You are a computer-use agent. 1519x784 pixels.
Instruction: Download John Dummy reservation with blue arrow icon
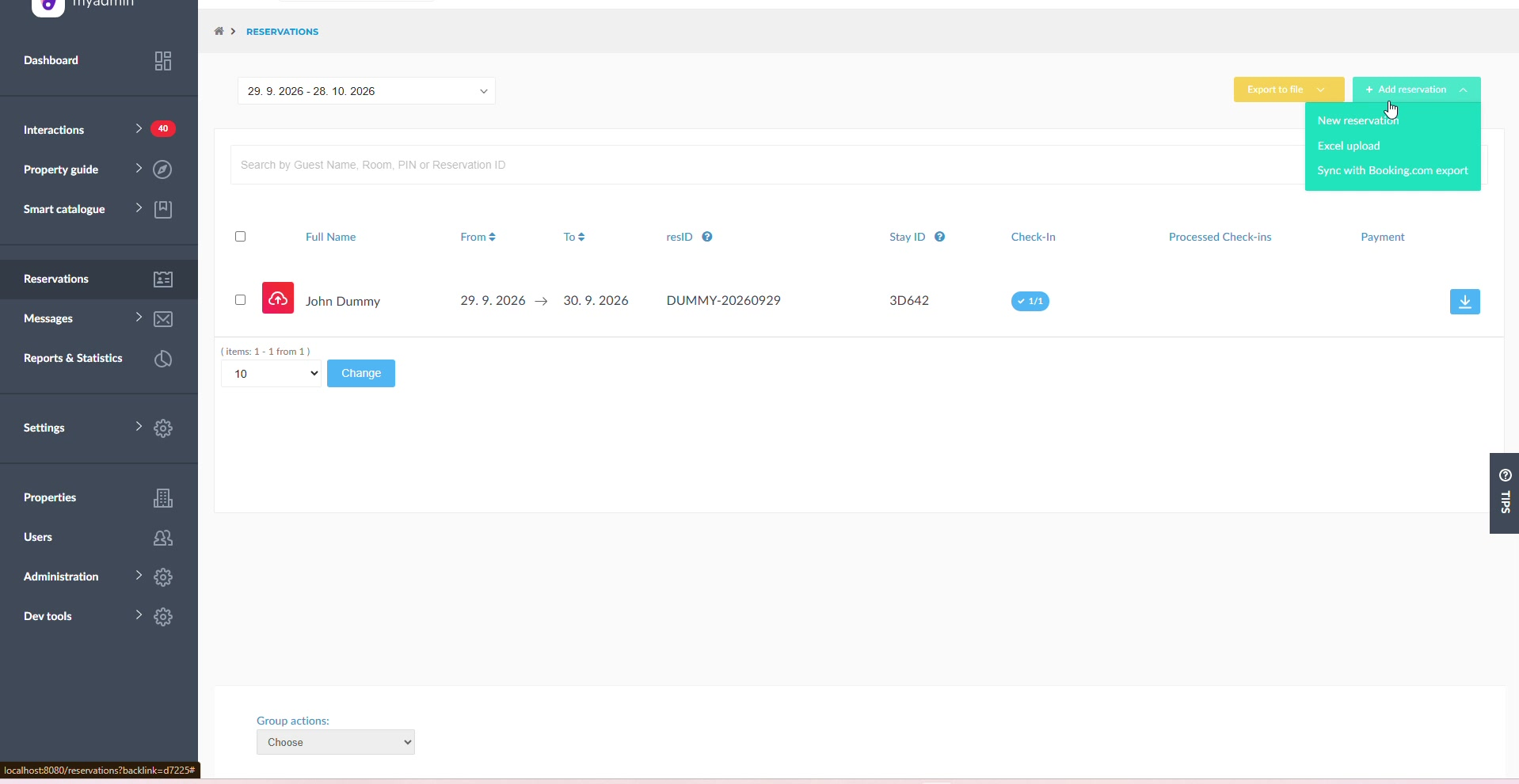point(1465,302)
